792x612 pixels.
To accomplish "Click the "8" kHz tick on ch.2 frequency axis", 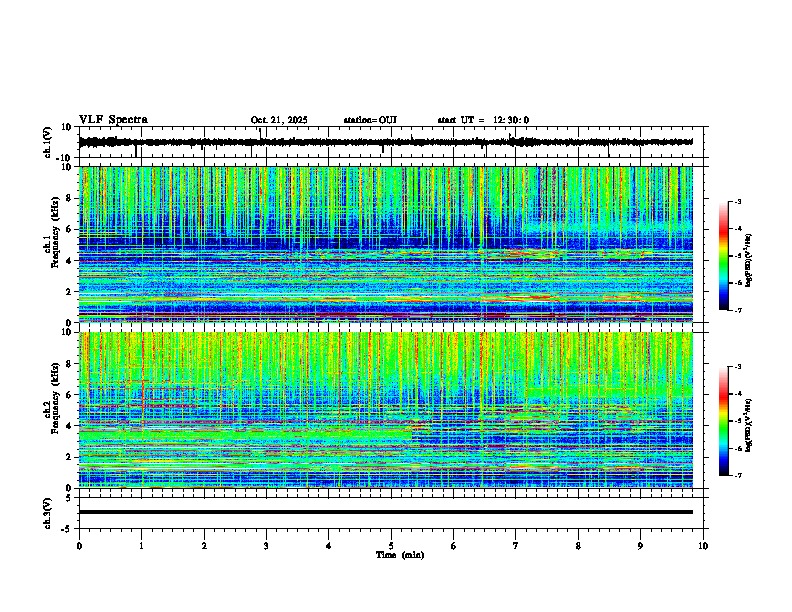I will coord(69,364).
